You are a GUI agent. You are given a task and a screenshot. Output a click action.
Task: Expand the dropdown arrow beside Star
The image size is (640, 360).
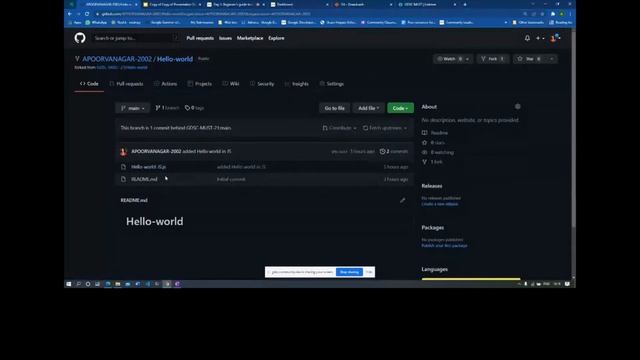pos(551,59)
